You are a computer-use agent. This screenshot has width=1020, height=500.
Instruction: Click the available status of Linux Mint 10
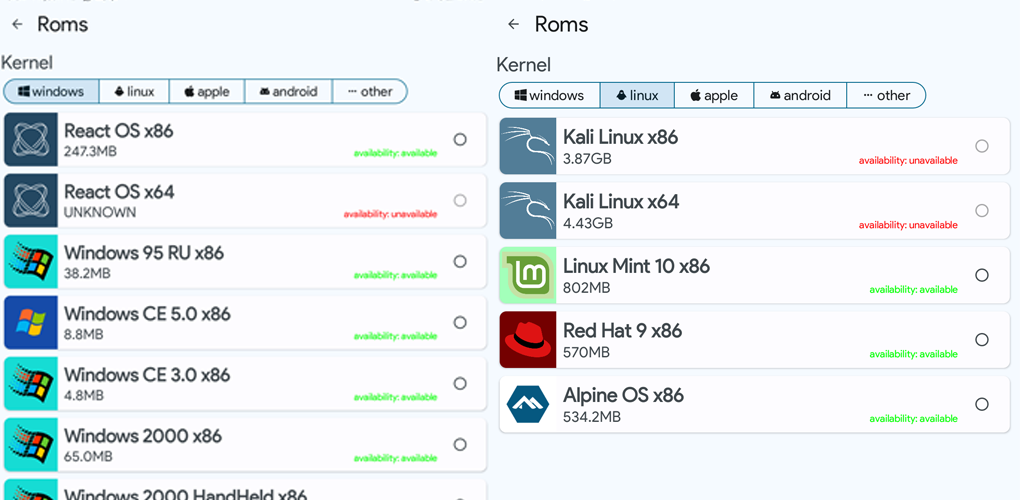coord(913,290)
